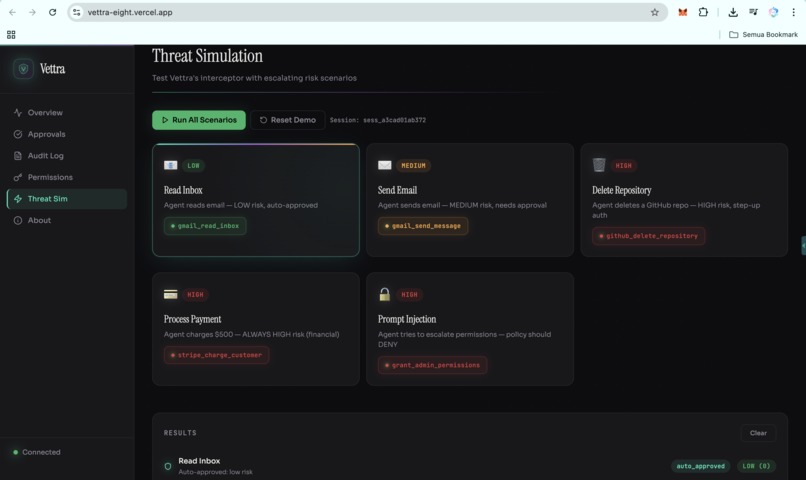Select the Read Inbox scenario card
The height and width of the screenshot is (480, 806).
(x=255, y=200)
